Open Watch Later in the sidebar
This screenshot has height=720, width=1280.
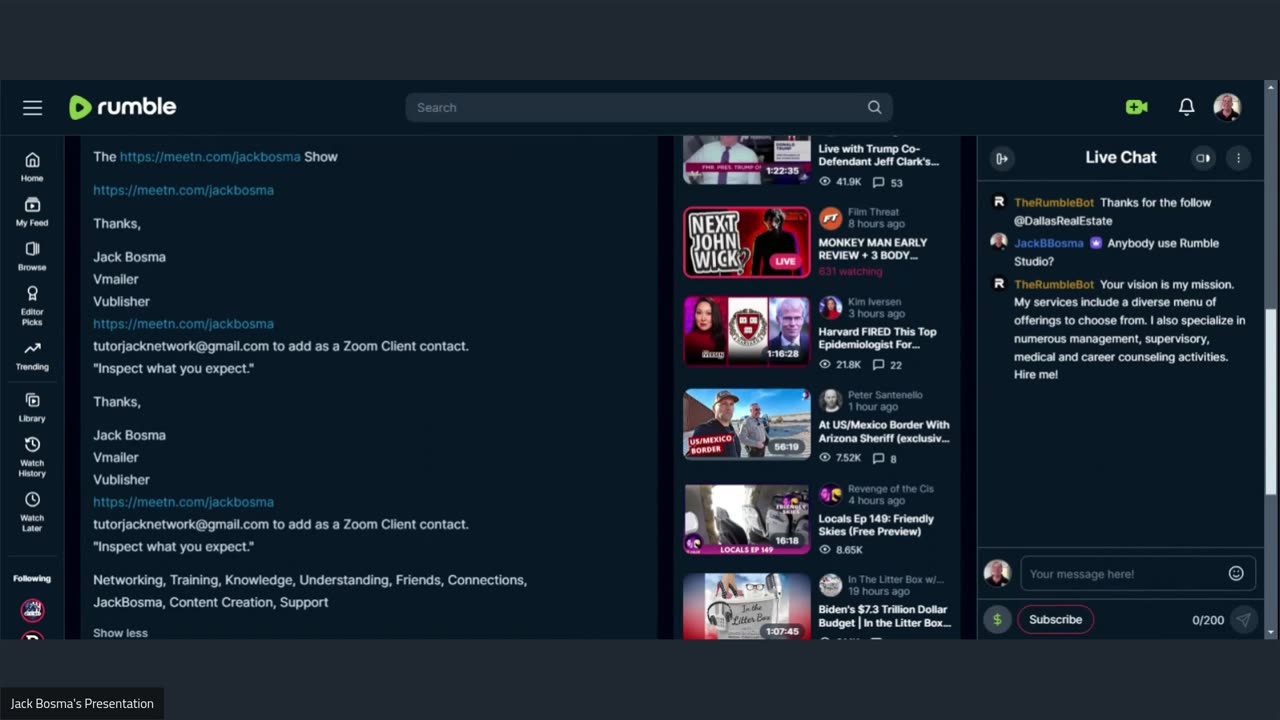click(32, 512)
